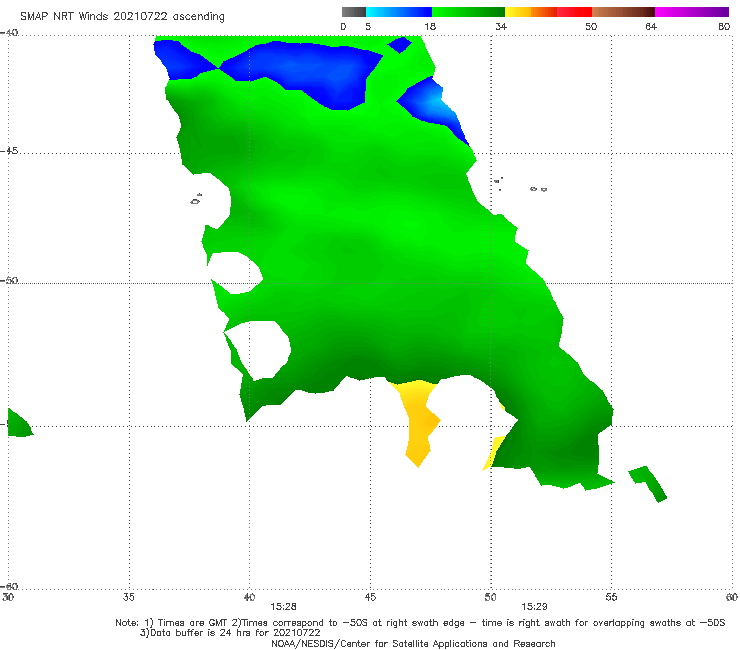Click the small blue diamond patch near the top

click(x=400, y=45)
